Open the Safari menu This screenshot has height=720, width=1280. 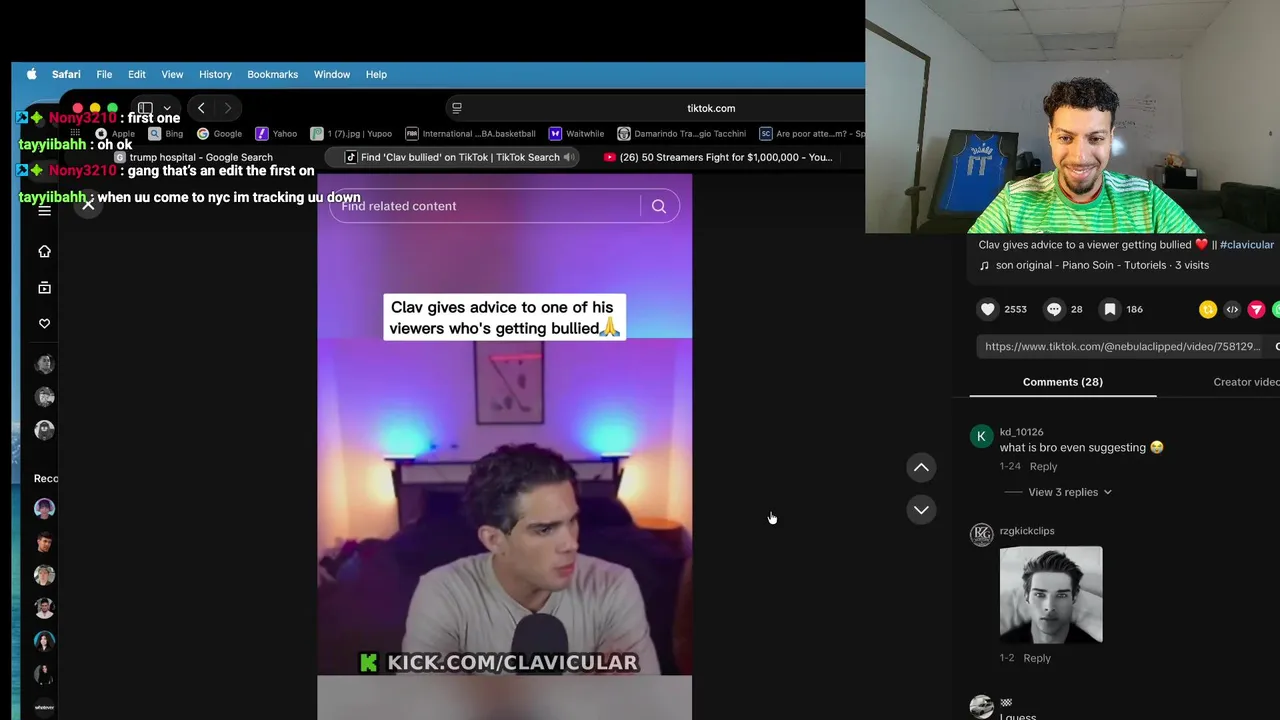click(x=66, y=74)
